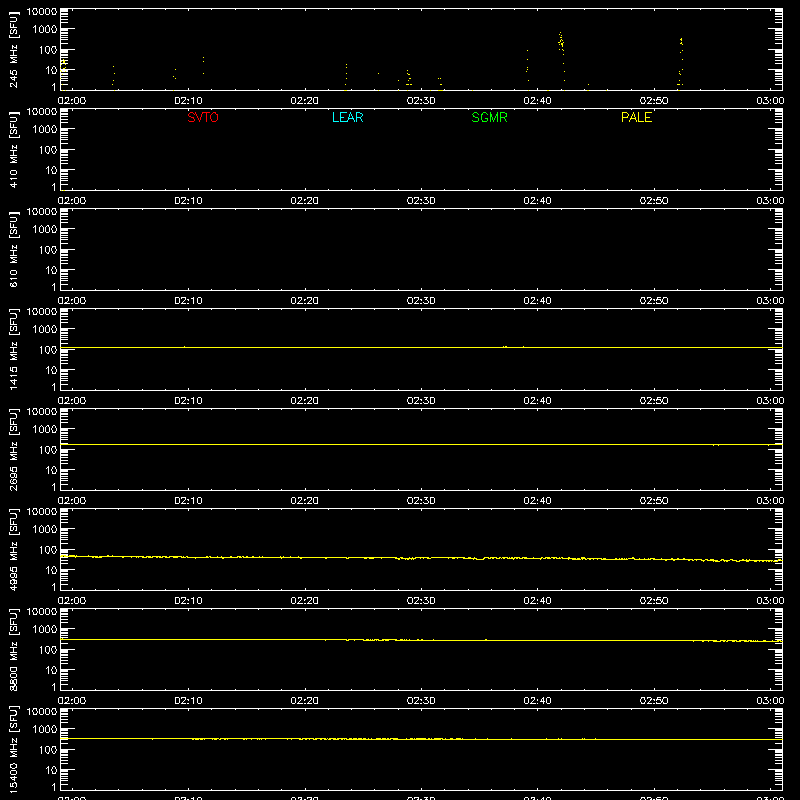Click the 10 tick label on 1415 MHz axis
The height and width of the screenshot is (800, 800).
[x=52, y=370]
